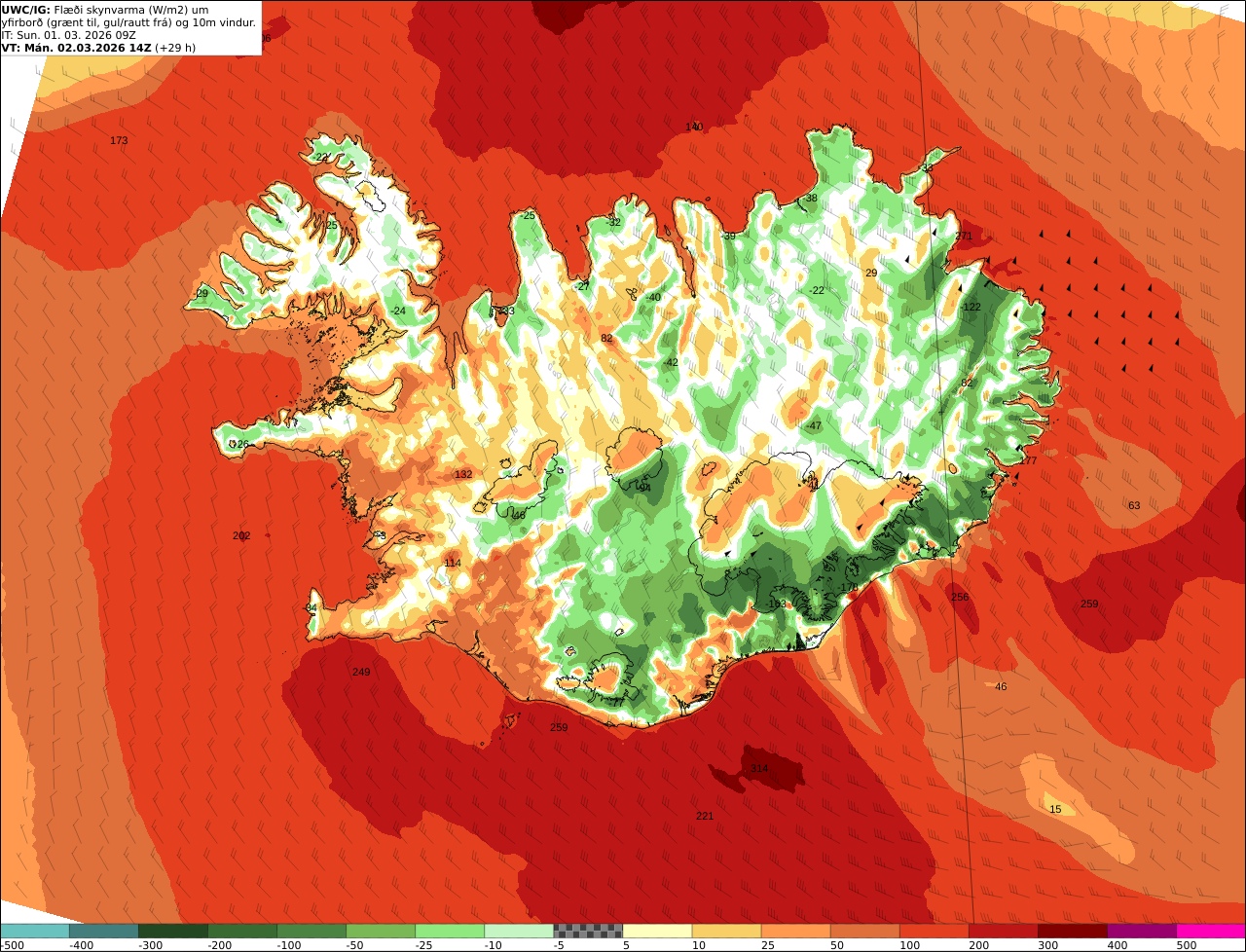Viewport: 1246px width, 952px height.
Task: Click the map value 63 in the eastern sea
Action: pos(1134,506)
